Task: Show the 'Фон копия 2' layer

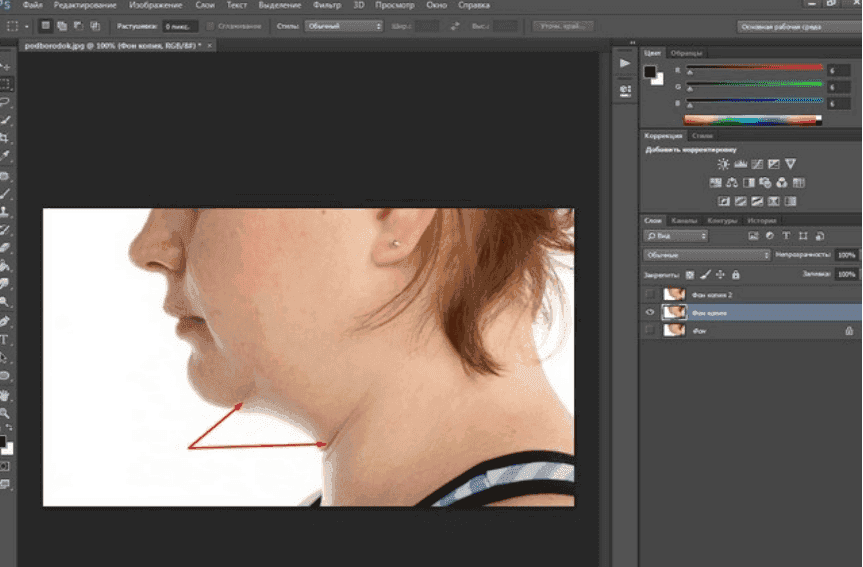Action: (x=650, y=294)
